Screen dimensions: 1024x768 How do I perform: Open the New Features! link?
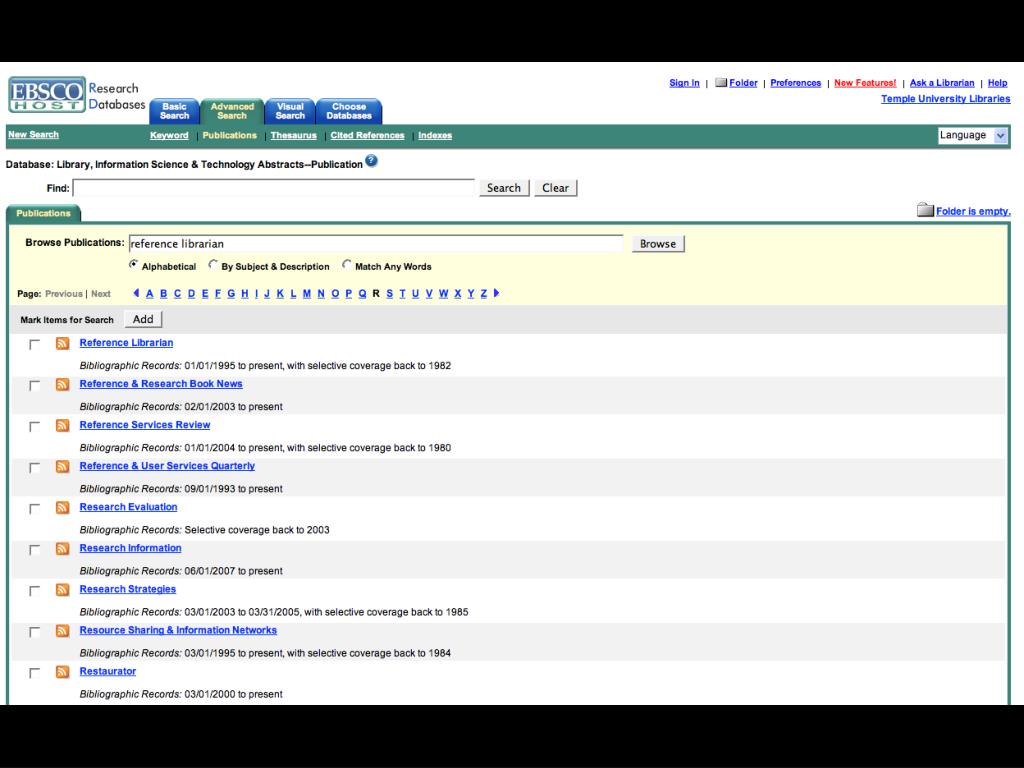tap(865, 83)
